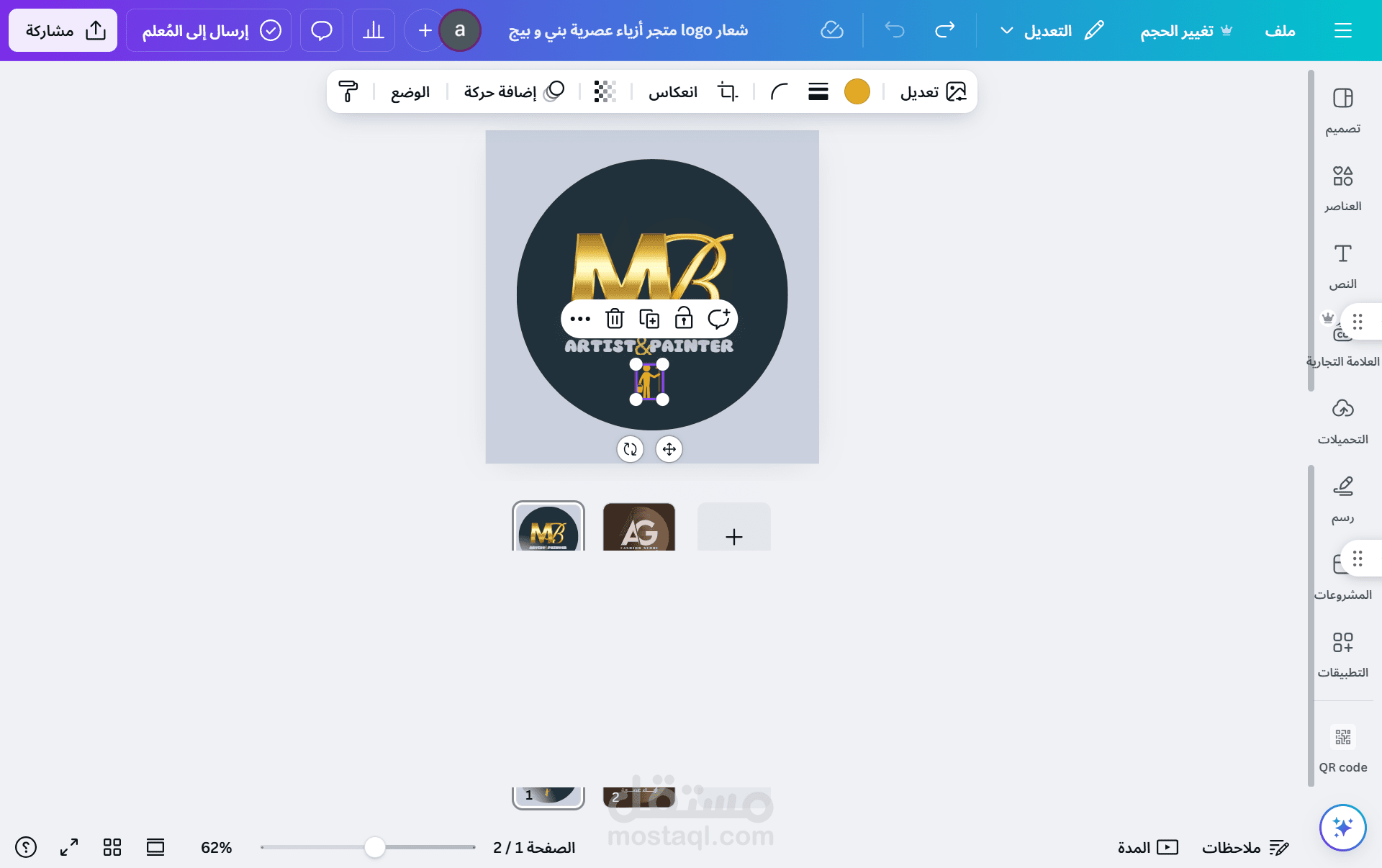Screen dimensions: 1382x868
Task: Click the copy style paint roller icon
Action: [348, 91]
